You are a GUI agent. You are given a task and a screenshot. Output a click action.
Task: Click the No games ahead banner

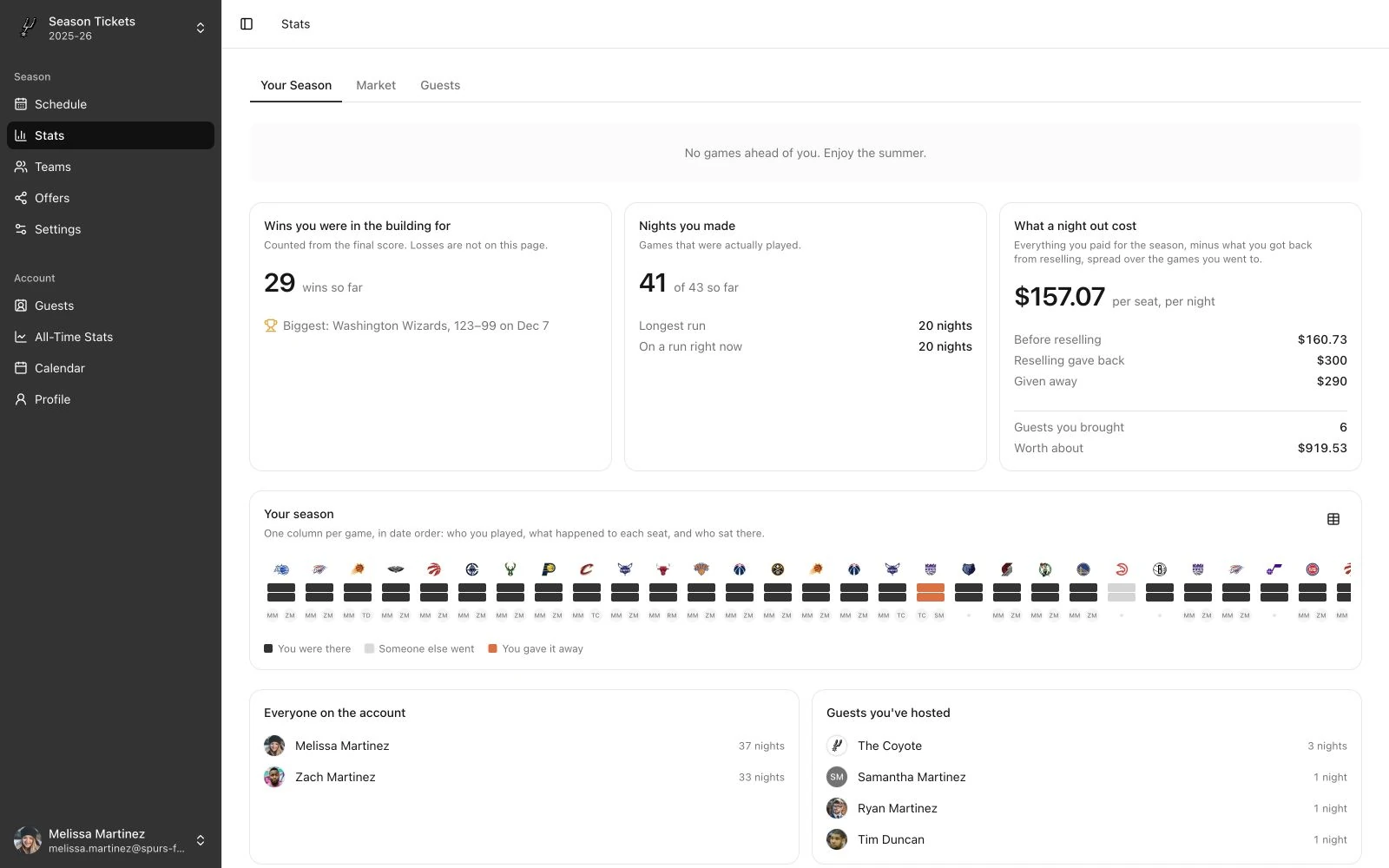click(806, 153)
